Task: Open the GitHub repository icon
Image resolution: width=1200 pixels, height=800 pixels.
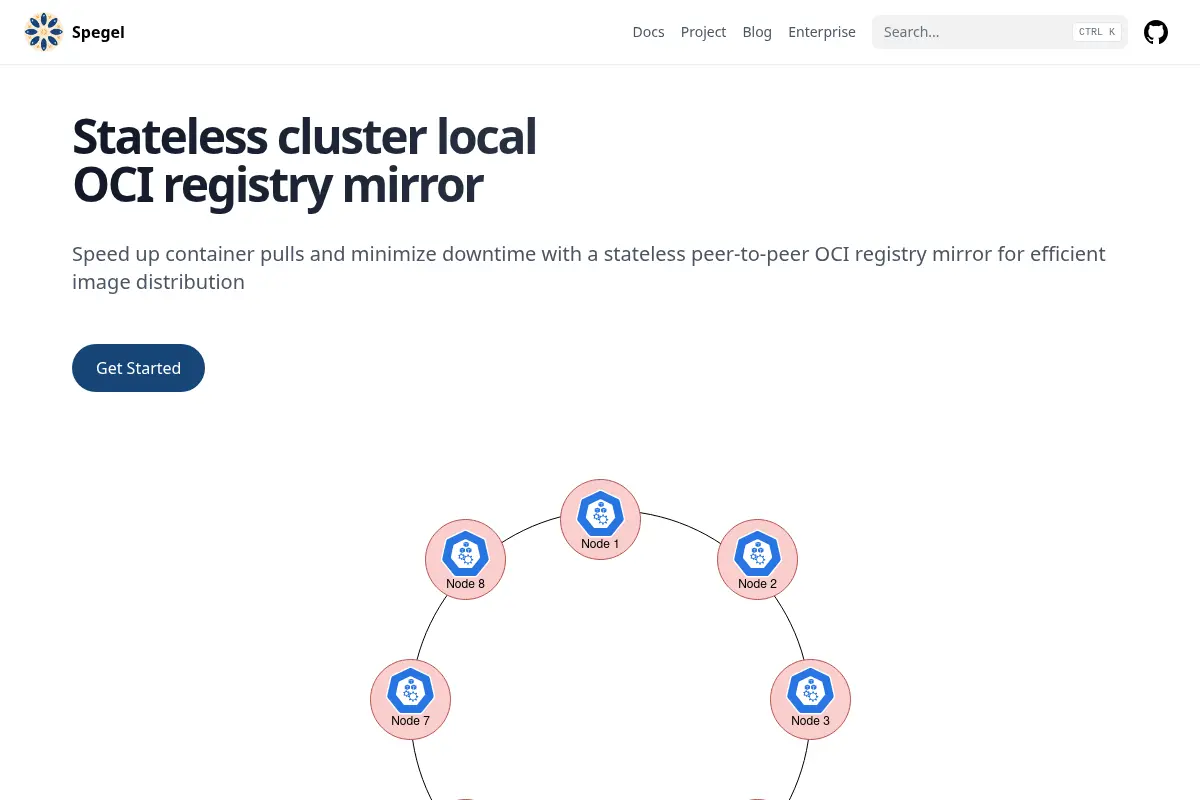Action: click(x=1156, y=32)
